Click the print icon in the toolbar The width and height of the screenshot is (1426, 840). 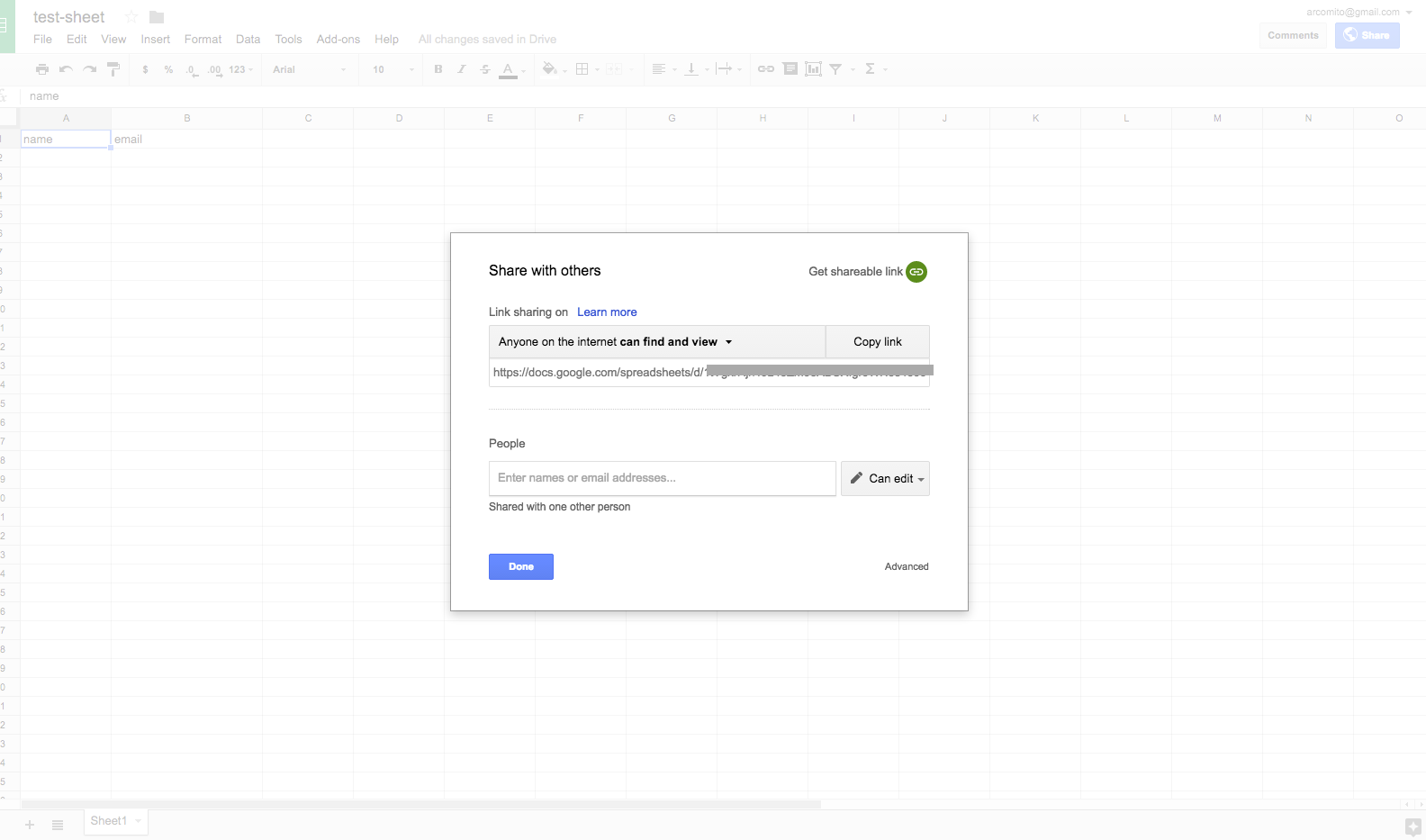tap(42, 69)
